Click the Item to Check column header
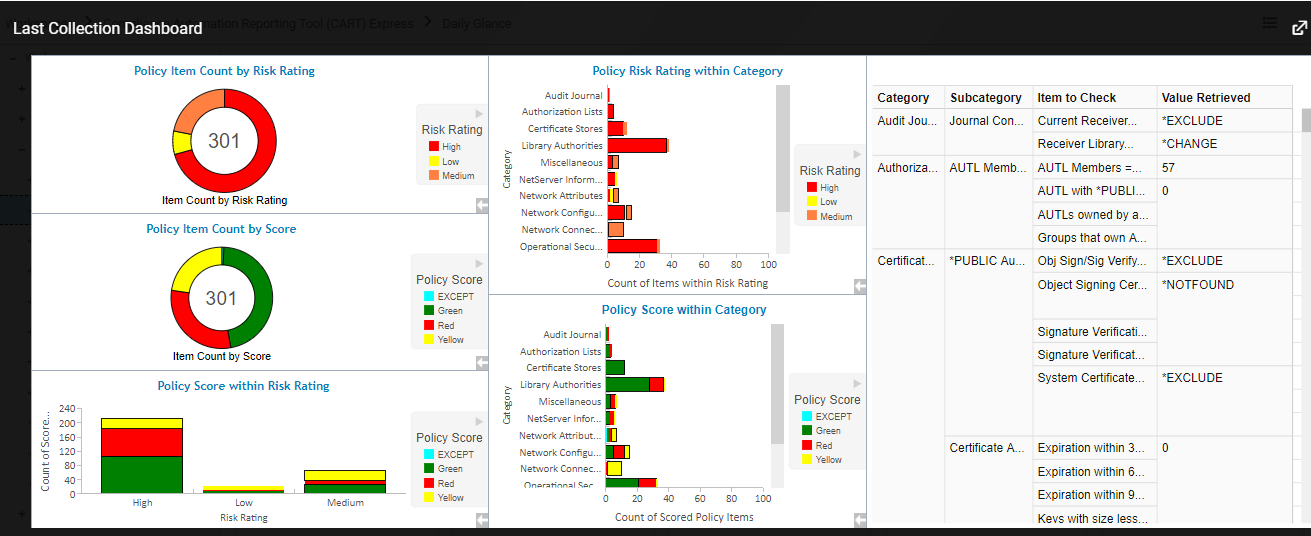The width and height of the screenshot is (1311, 536). 1076,98
